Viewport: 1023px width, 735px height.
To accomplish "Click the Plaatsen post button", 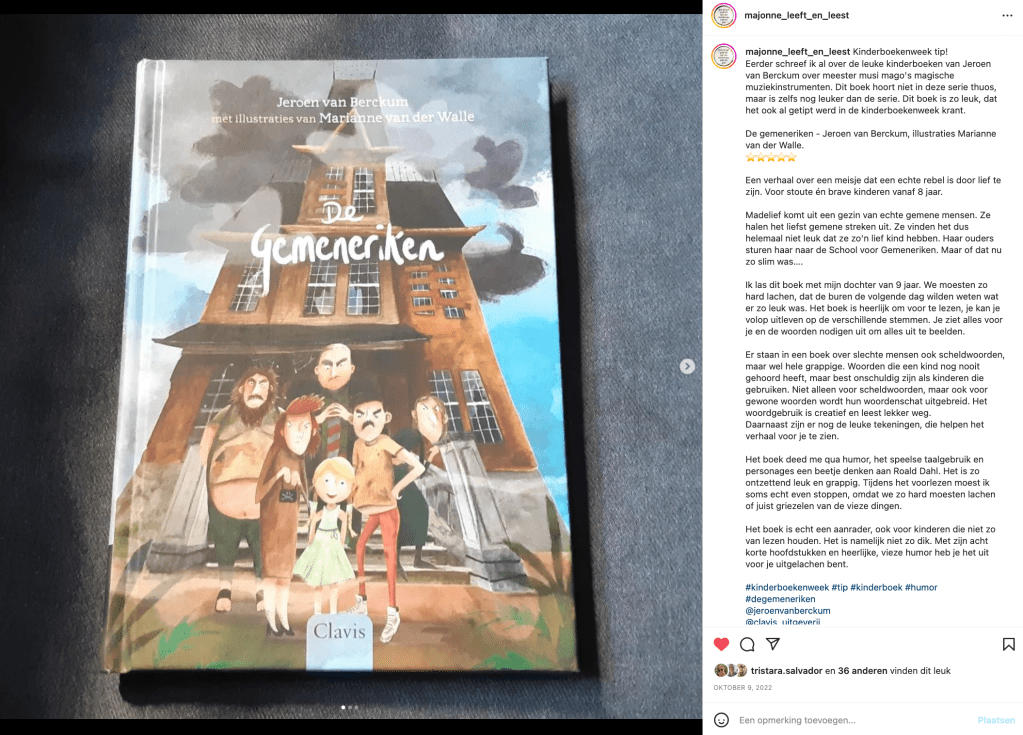I will tap(996, 720).
